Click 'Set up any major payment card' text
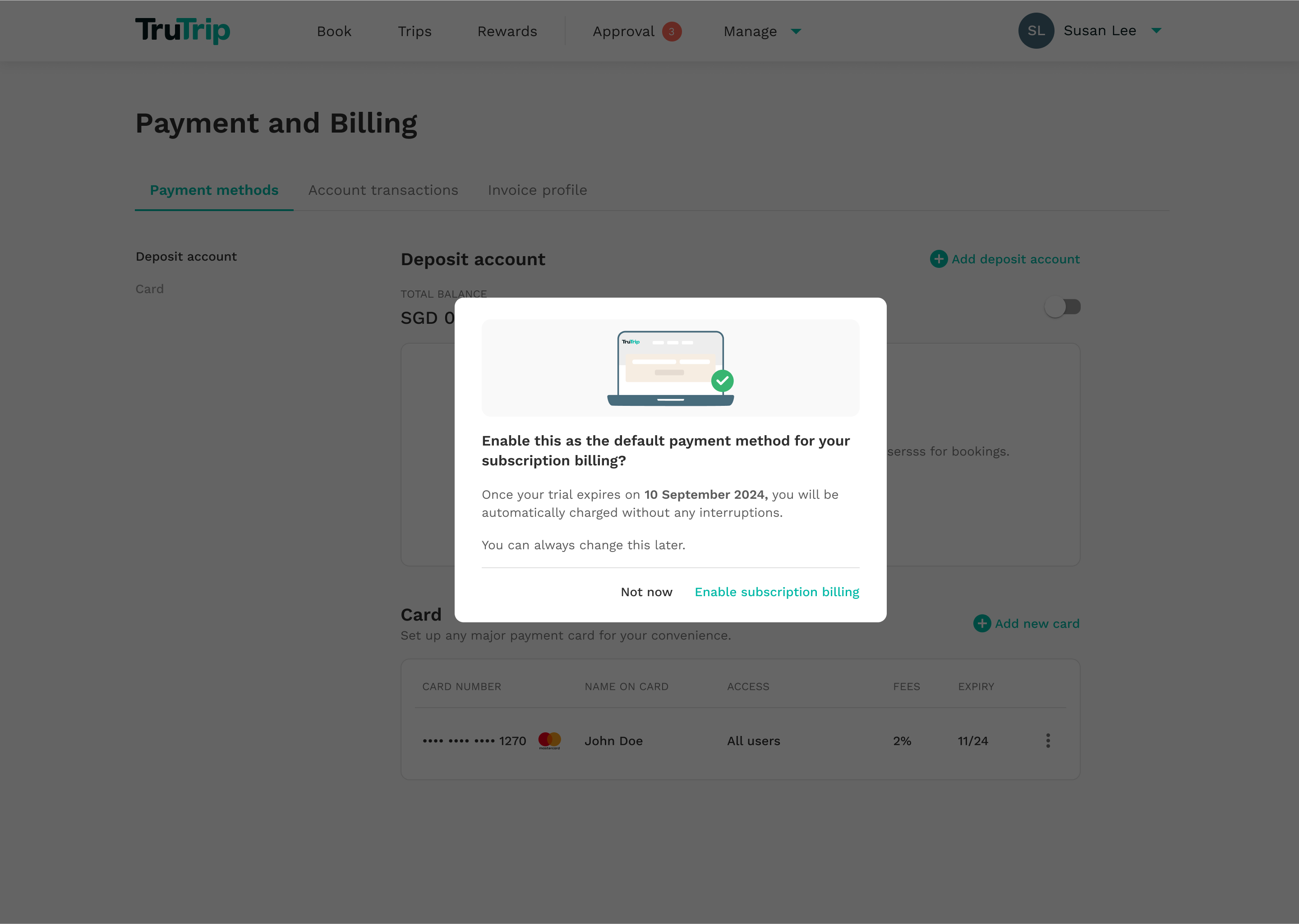The height and width of the screenshot is (924, 1299). tap(566, 635)
